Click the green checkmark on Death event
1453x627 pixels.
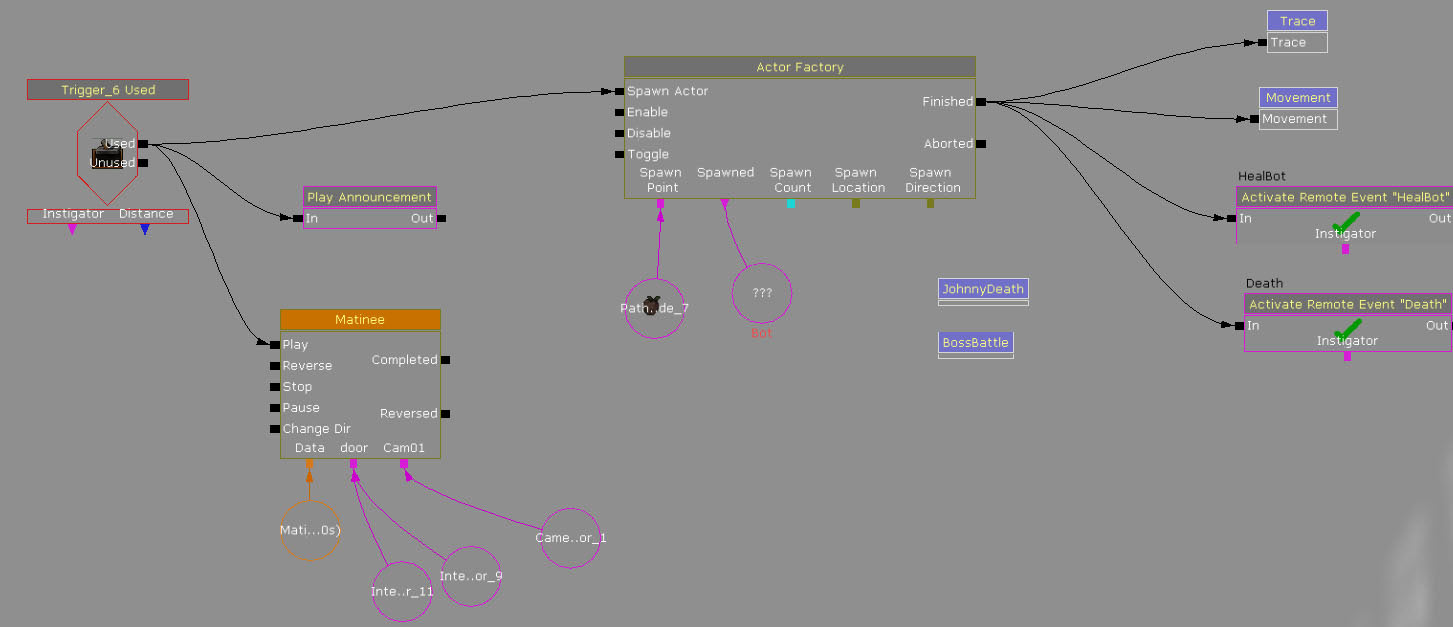[x=1347, y=326]
